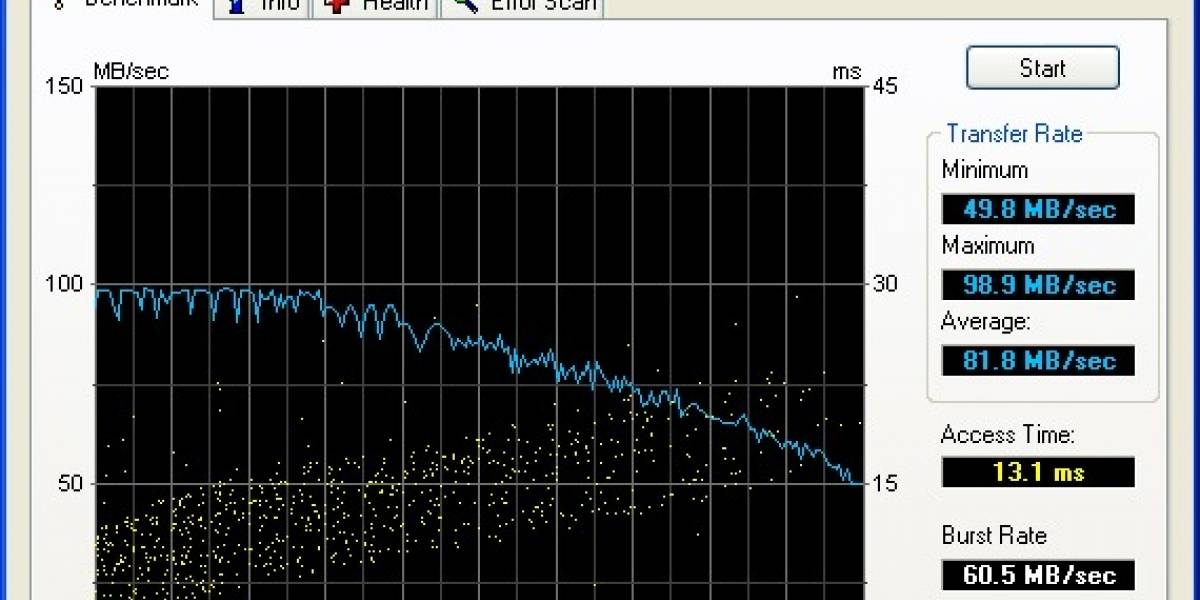Screen dimensions: 1200x600
Task: Click the MB/sec axis unit label
Action: click(x=131, y=71)
